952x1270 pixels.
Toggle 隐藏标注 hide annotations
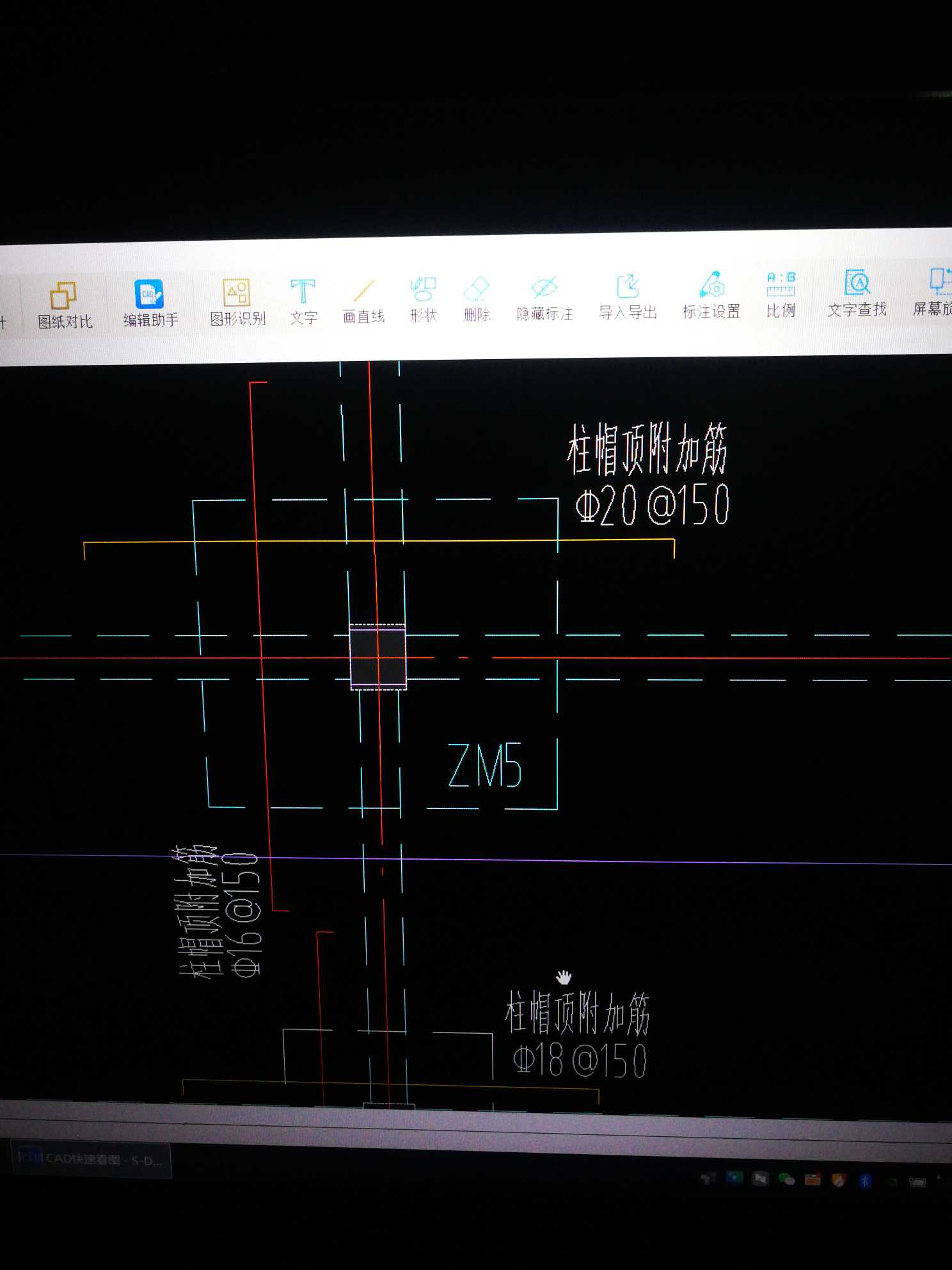click(x=544, y=298)
